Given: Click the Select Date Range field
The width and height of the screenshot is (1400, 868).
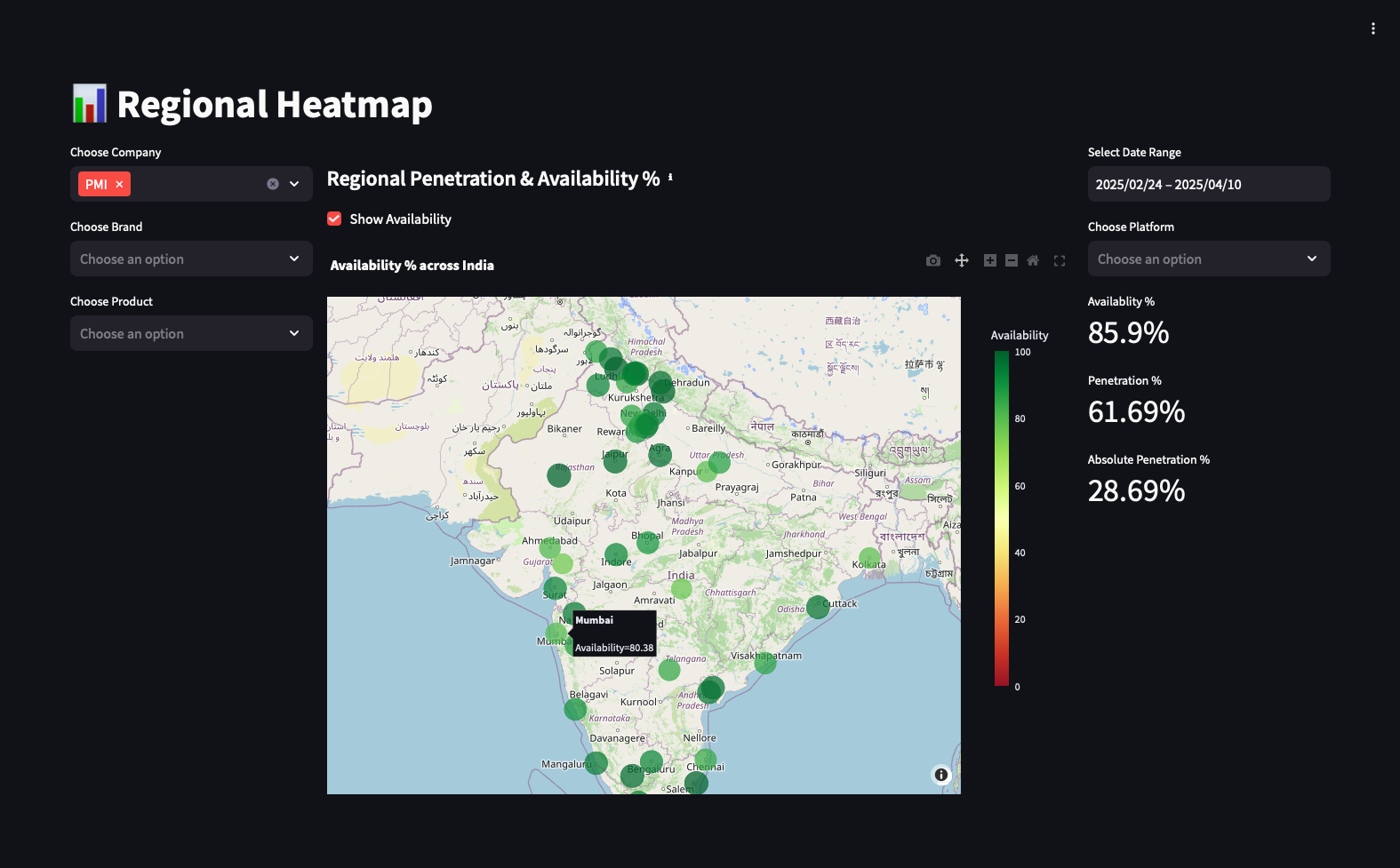Looking at the screenshot, I should [1208, 184].
